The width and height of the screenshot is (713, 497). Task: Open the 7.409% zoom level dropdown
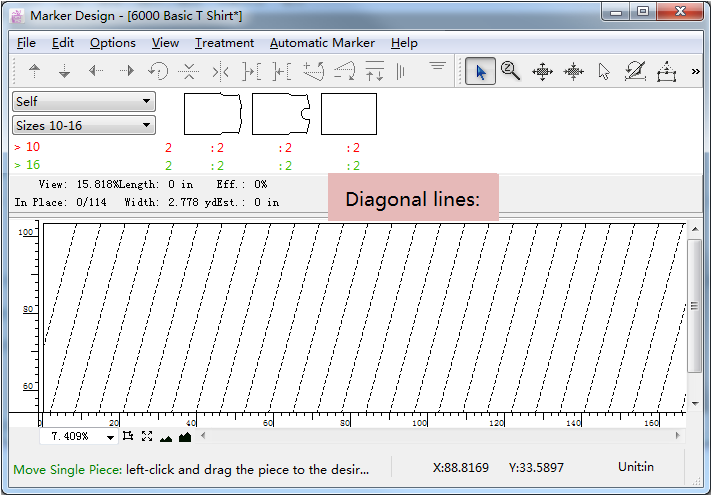coord(110,437)
